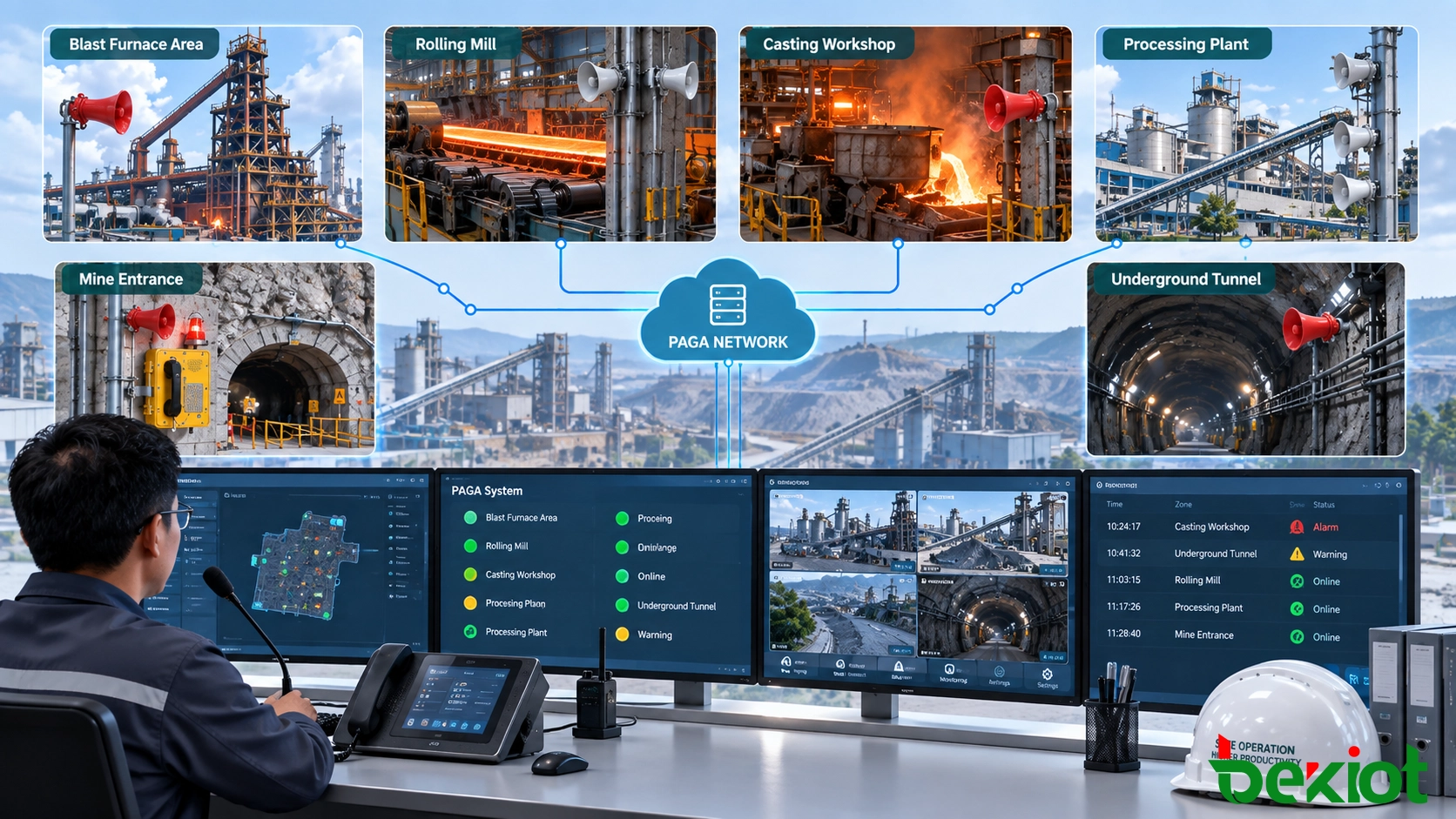This screenshot has width=1456, height=819.
Task: Click green dot beside Online in PAGA System
Action: click(x=622, y=576)
